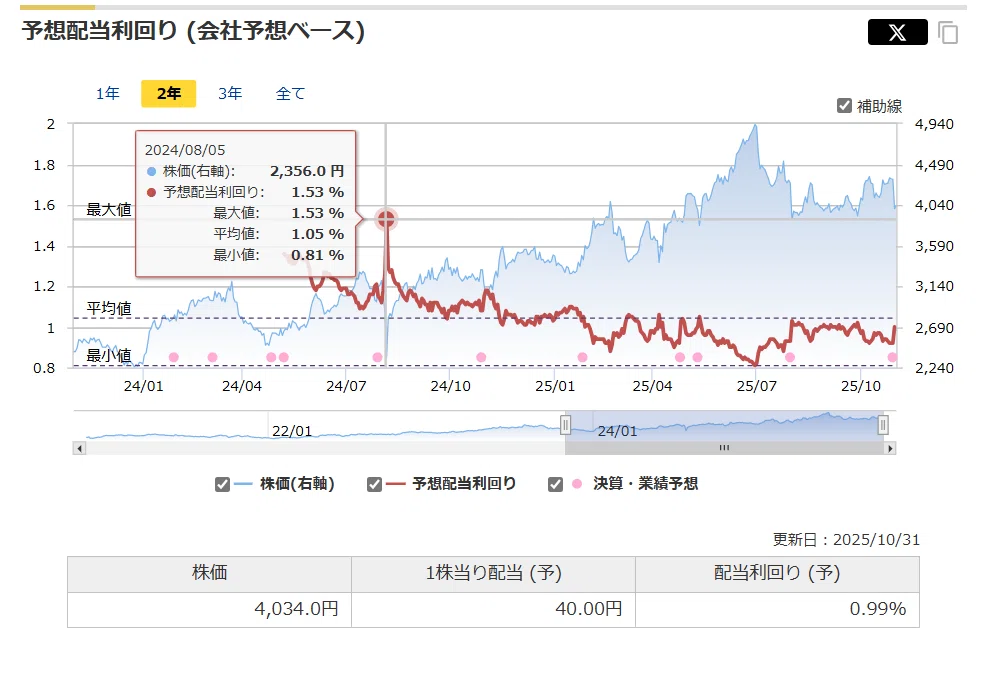Screen dimensions: 999x673
Task: Click the copy icon beside the X button
Action: (x=948, y=33)
